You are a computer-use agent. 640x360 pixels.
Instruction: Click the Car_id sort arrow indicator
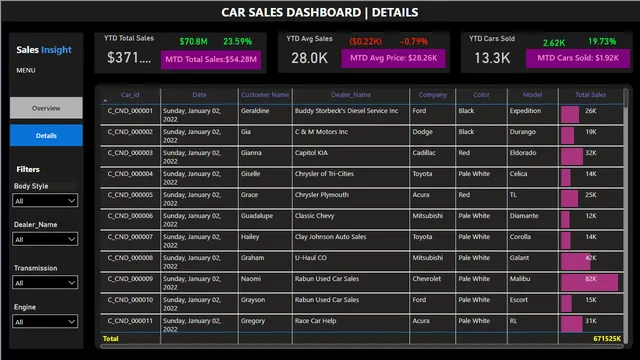point(105,100)
